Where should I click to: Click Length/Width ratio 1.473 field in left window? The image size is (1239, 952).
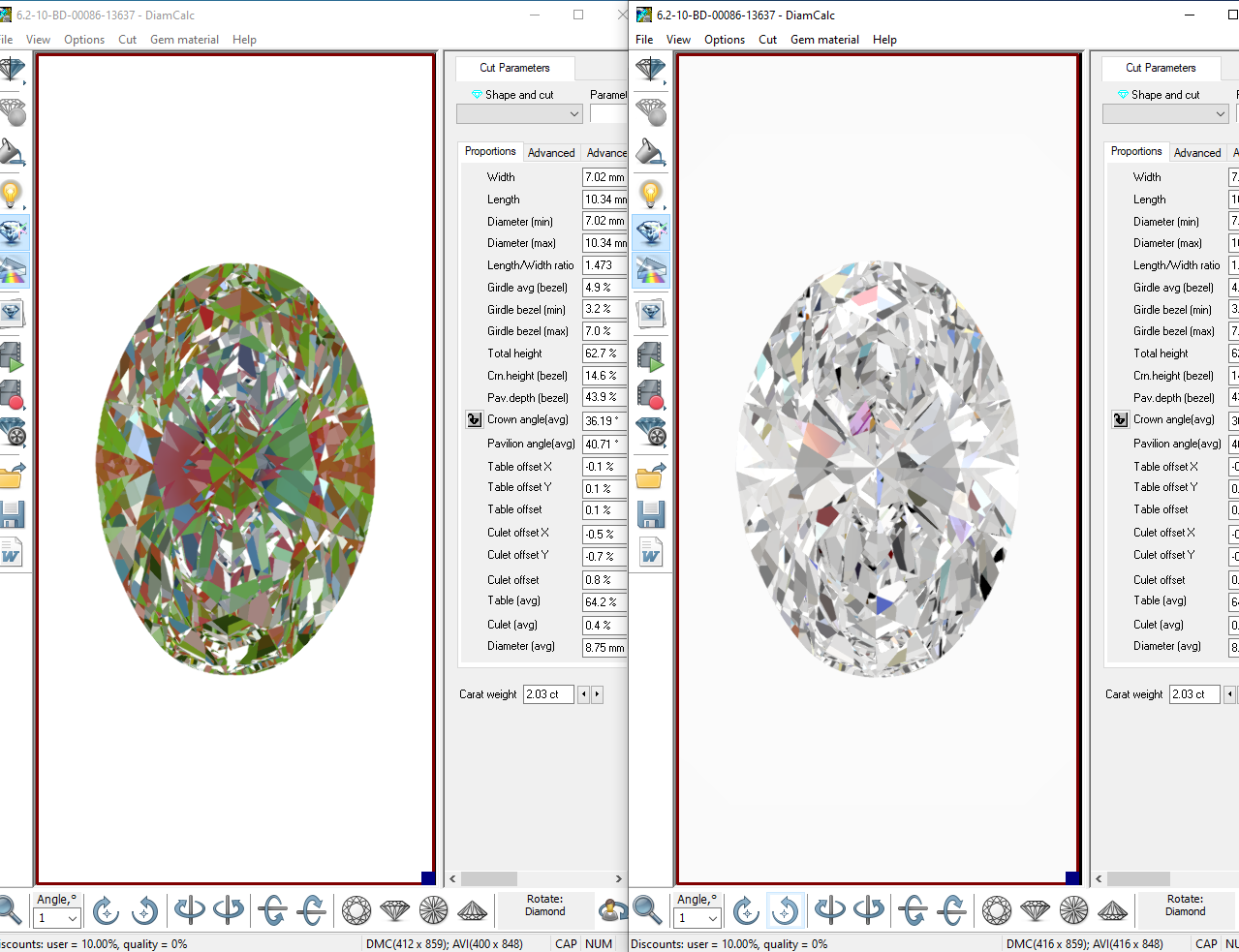pos(604,265)
